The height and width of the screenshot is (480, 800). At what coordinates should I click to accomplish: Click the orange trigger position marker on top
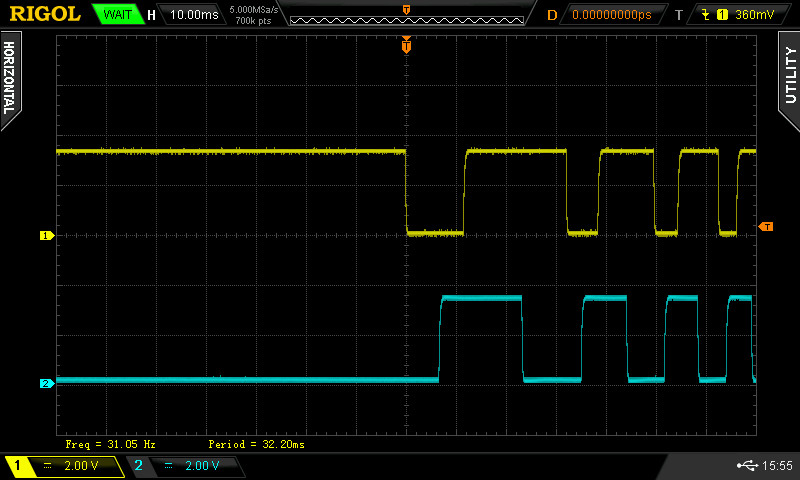tap(406, 44)
